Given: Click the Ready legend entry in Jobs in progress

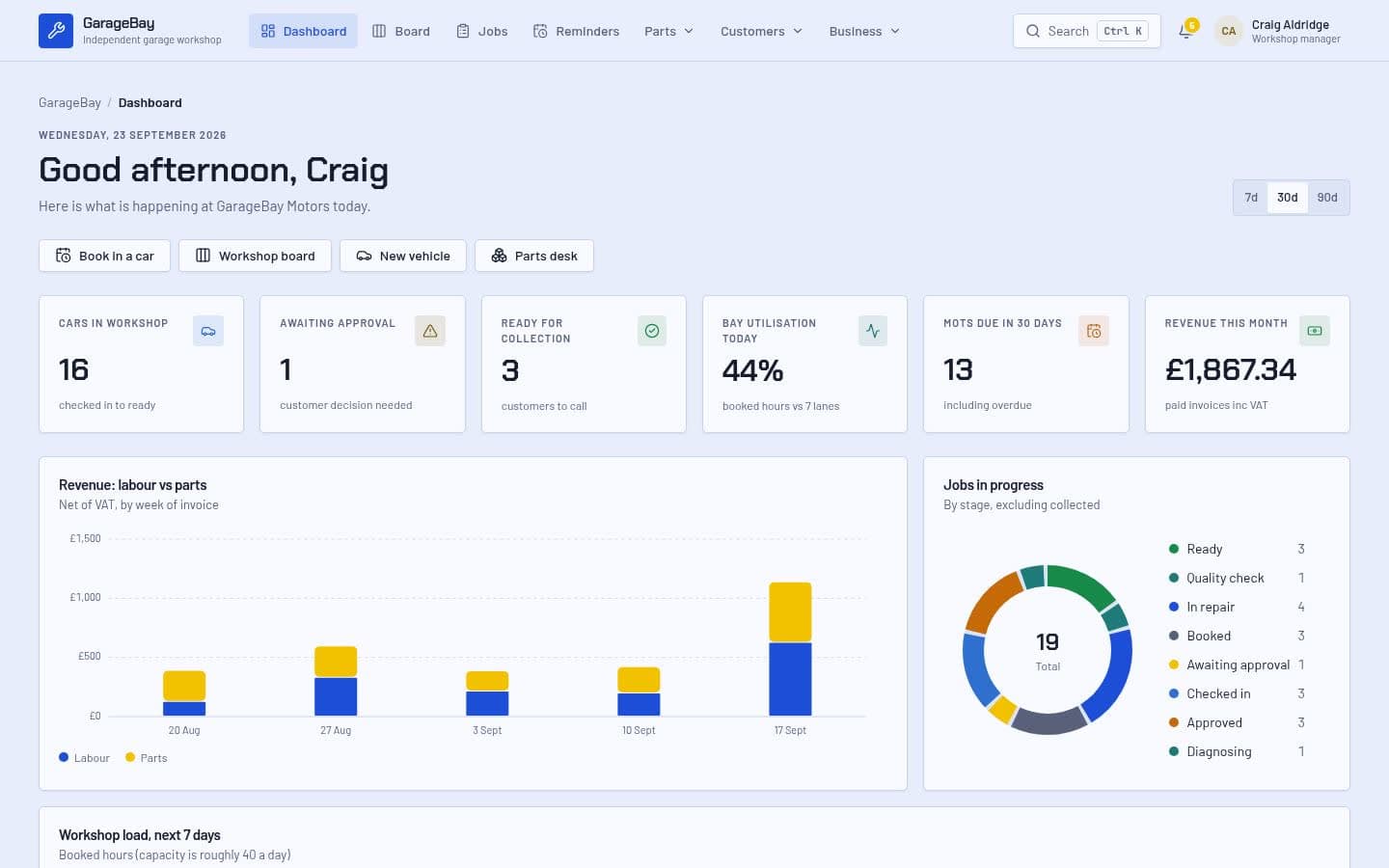Looking at the screenshot, I should tap(1237, 549).
